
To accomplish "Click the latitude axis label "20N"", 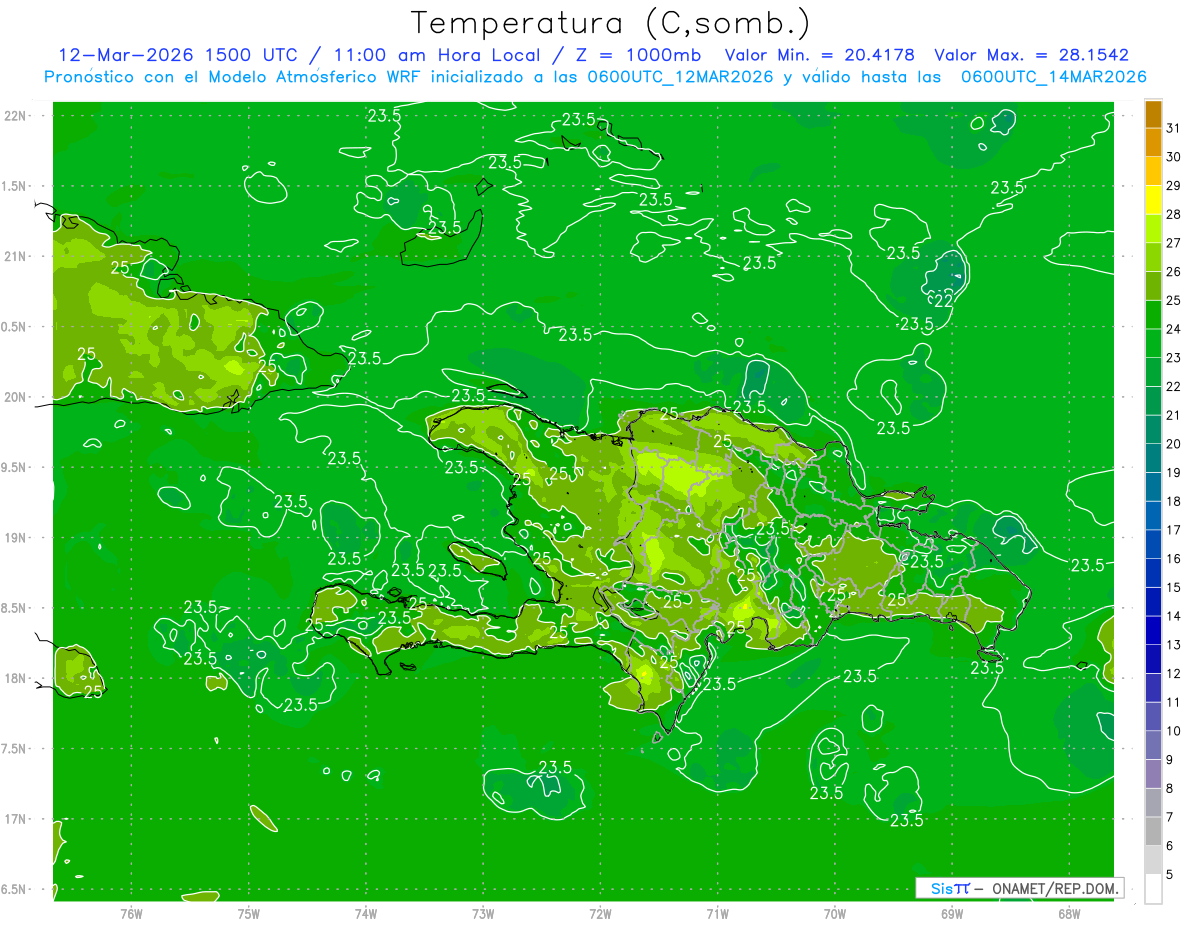I will [x=14, y=397].
